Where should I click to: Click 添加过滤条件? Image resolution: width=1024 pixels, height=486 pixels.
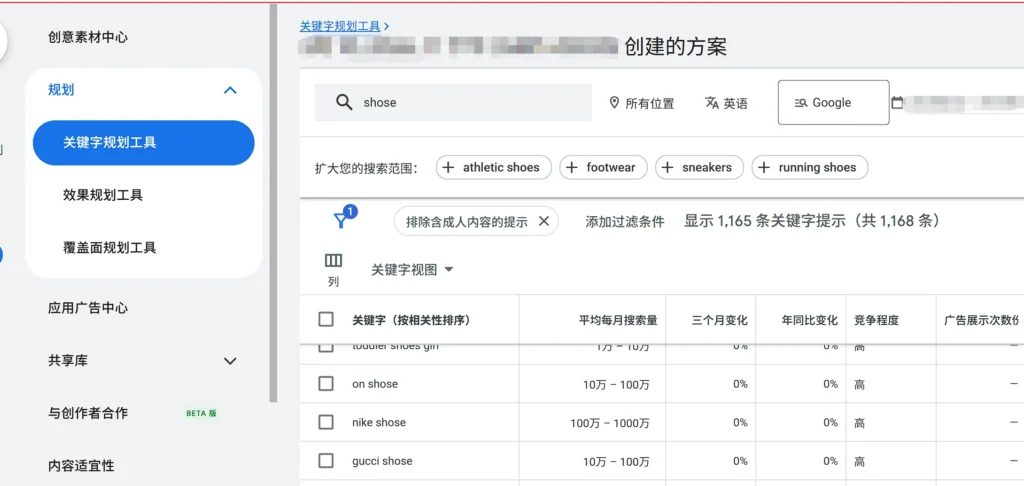point(625,221)
